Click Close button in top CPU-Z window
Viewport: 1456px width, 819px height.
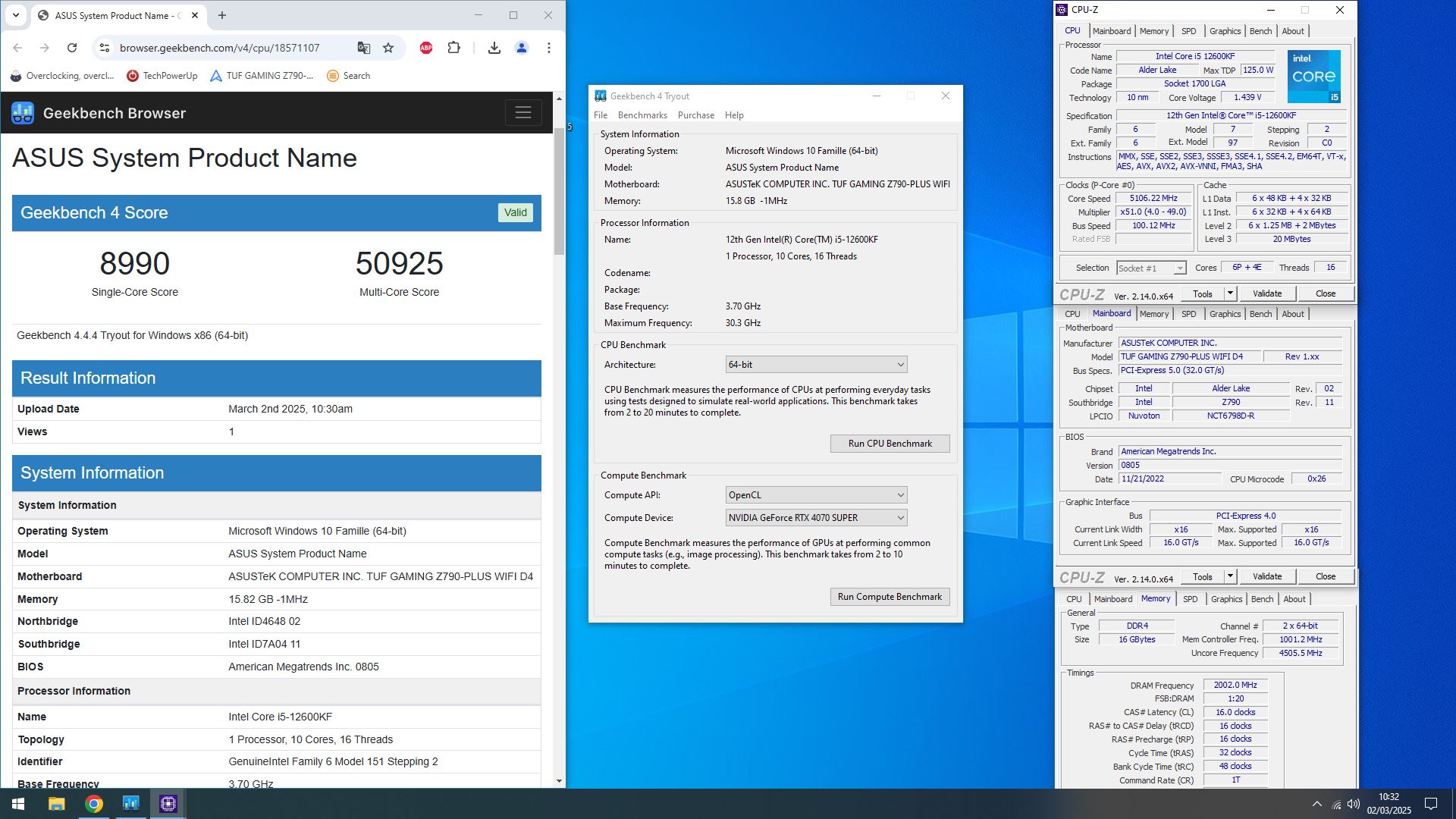(x=1326, y=294)
